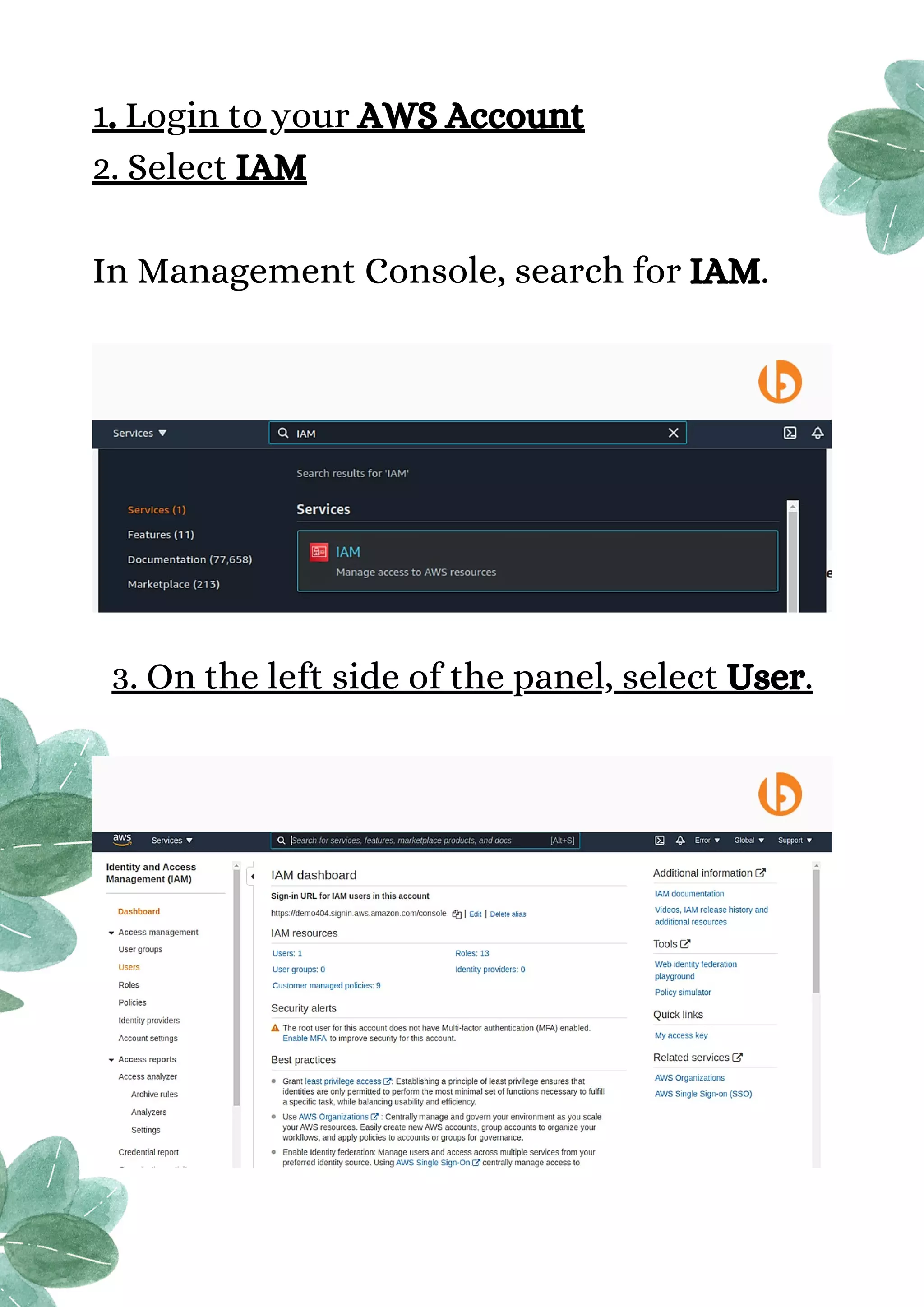The width and height of the screenshot is (924, 1307).
Task: Click Edit alias link
Action: click(x=476, y=914)
